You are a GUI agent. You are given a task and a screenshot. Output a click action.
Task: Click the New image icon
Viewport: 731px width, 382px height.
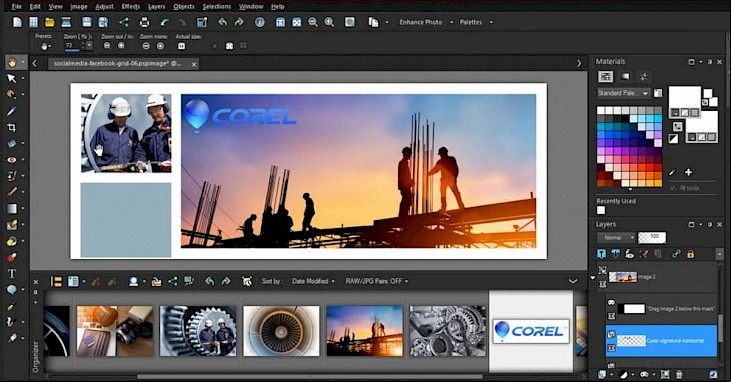(17, 22)
